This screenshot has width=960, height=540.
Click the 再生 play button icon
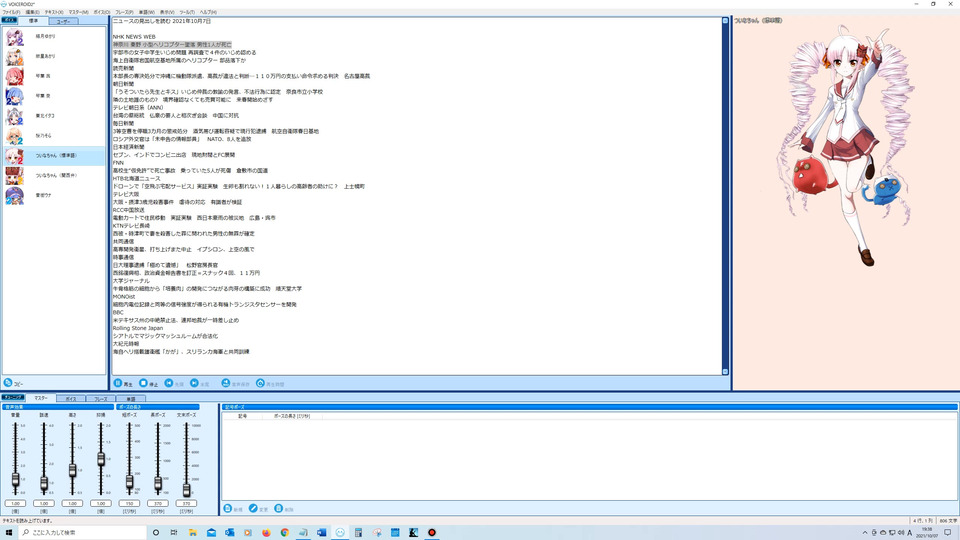118,383
